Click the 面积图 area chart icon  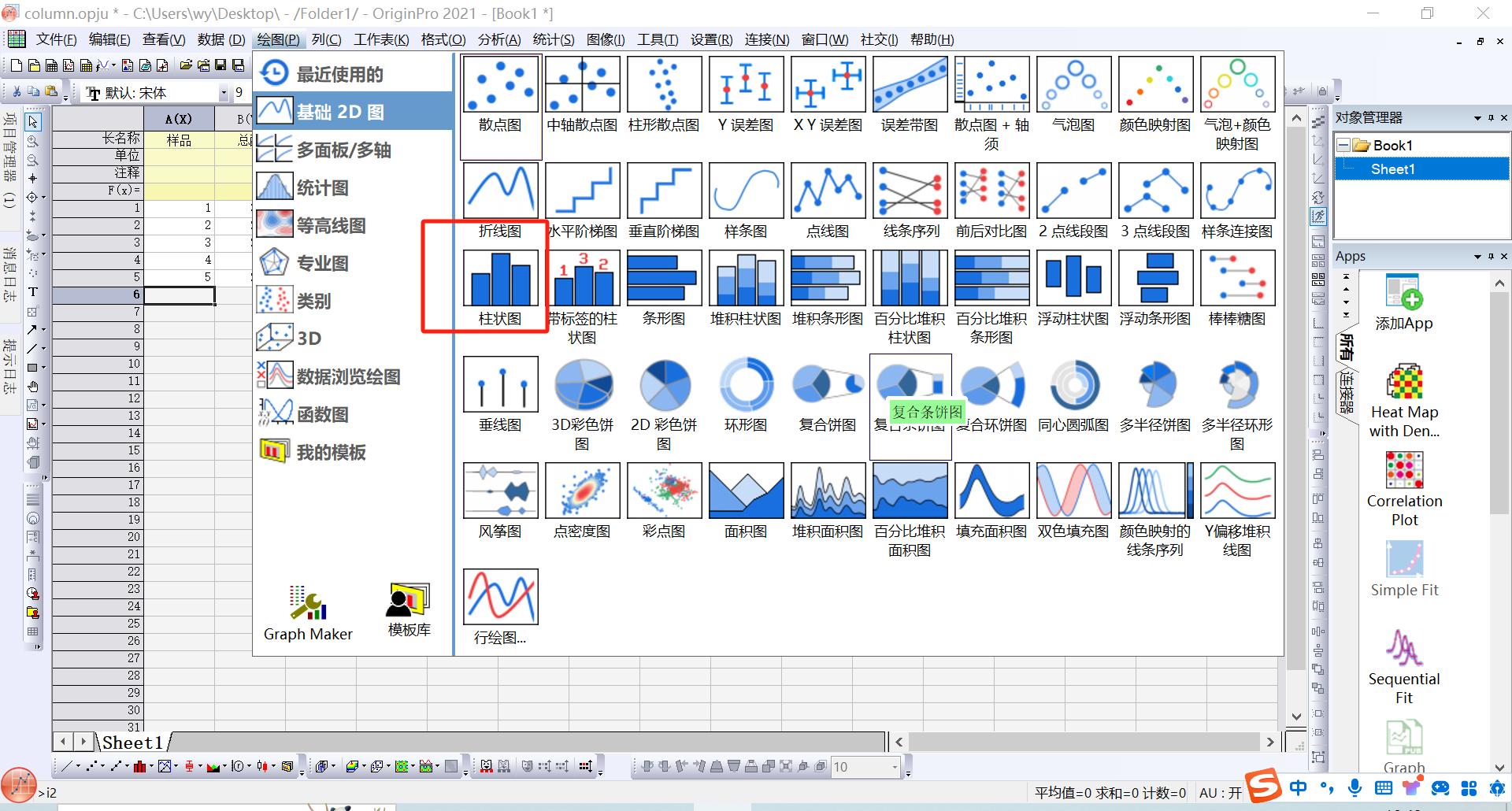[x=746, y=491]
